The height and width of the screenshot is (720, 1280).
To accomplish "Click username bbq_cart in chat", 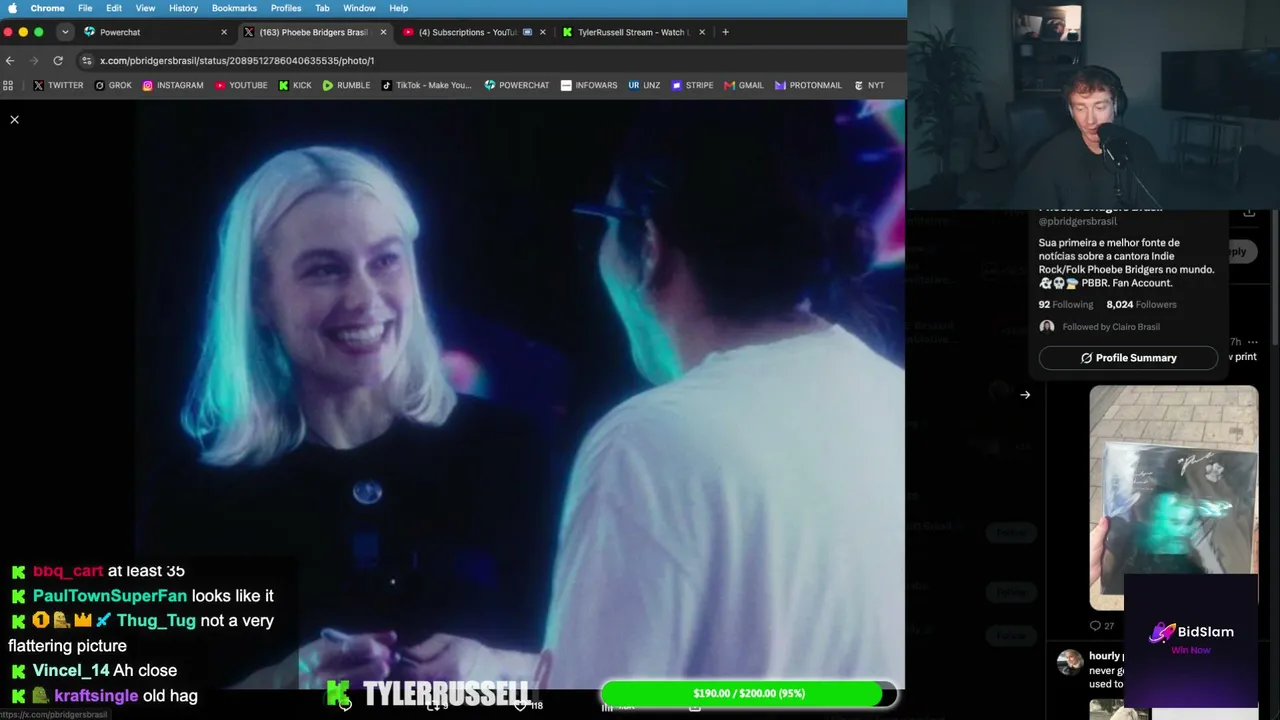I will [68, 571].
